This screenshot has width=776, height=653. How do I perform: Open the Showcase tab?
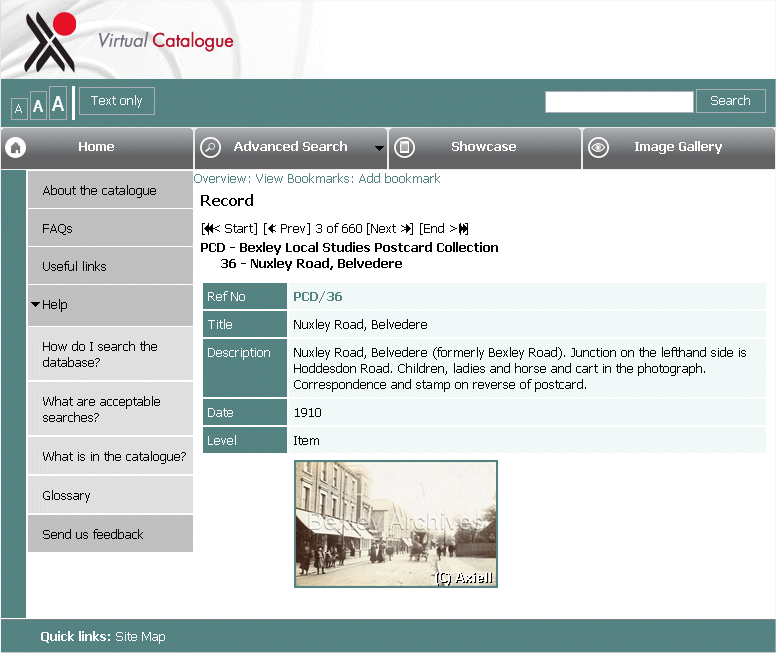pos(483,147)
